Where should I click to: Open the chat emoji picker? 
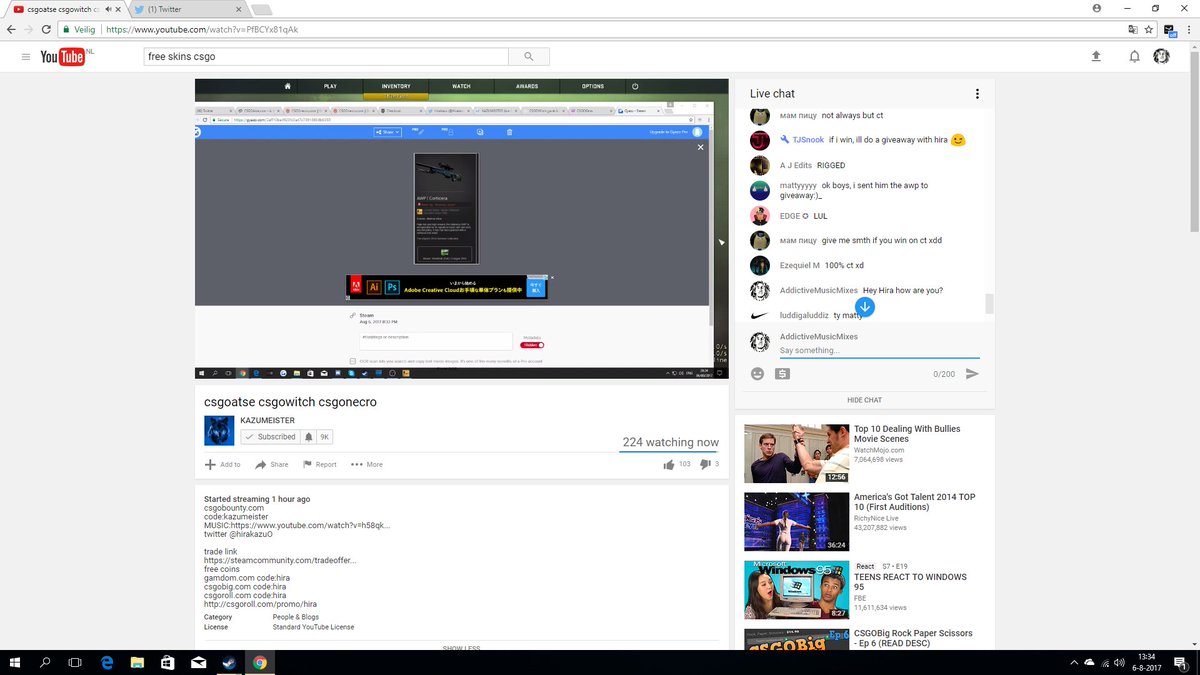click(x=758, y=374)
